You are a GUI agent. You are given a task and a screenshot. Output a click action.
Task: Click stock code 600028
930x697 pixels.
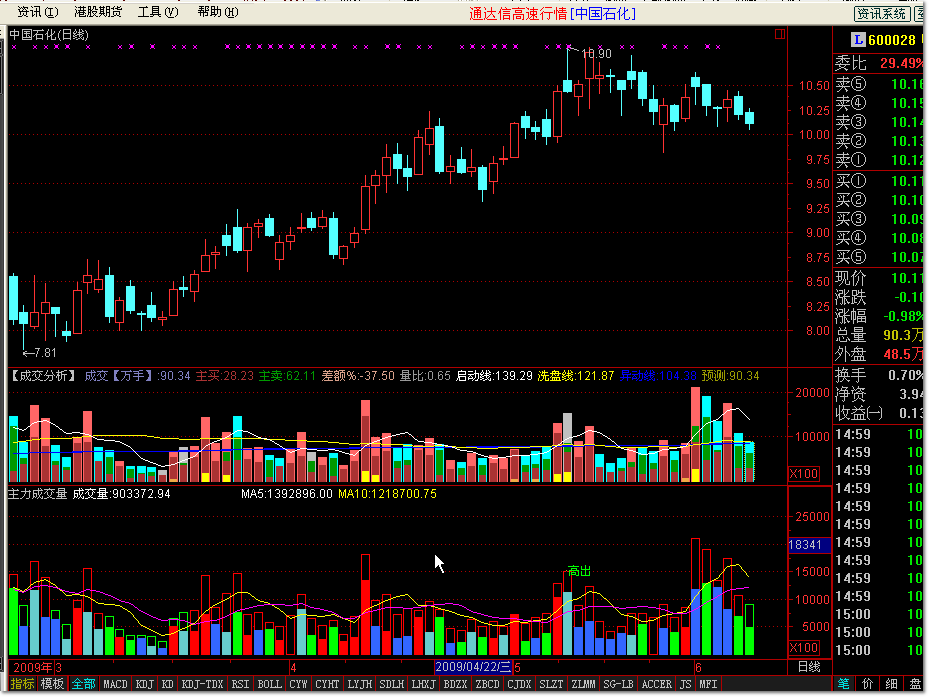click(x=891, y=40)
